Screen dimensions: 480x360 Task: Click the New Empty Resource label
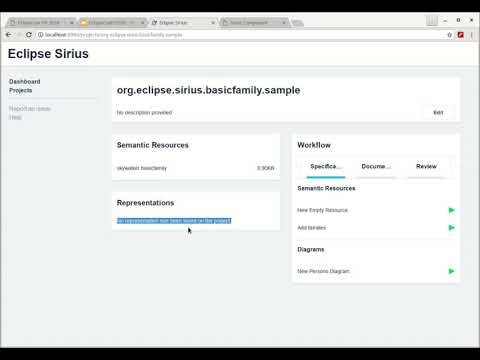pyautogui.click(x=322, y=210)
